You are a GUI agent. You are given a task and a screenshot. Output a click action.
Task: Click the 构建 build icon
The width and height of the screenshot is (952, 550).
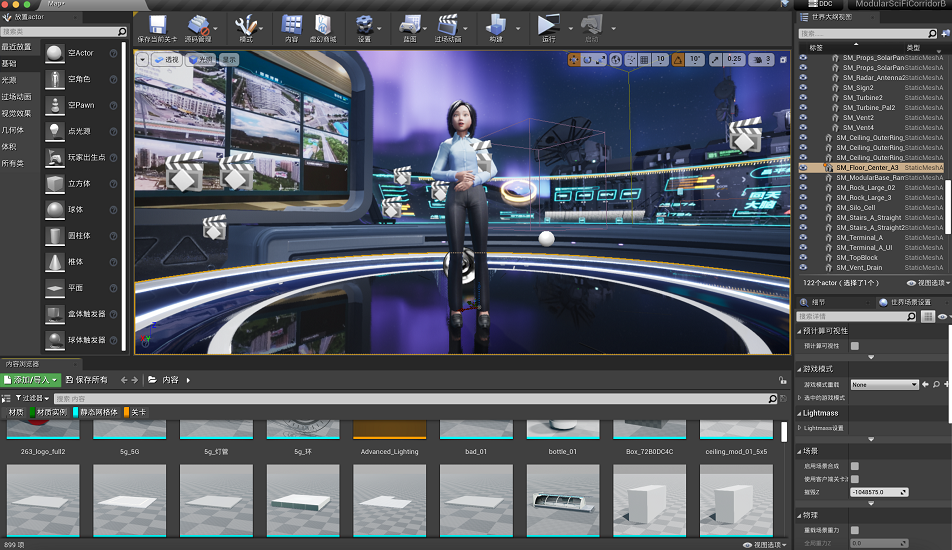[496, 25]
